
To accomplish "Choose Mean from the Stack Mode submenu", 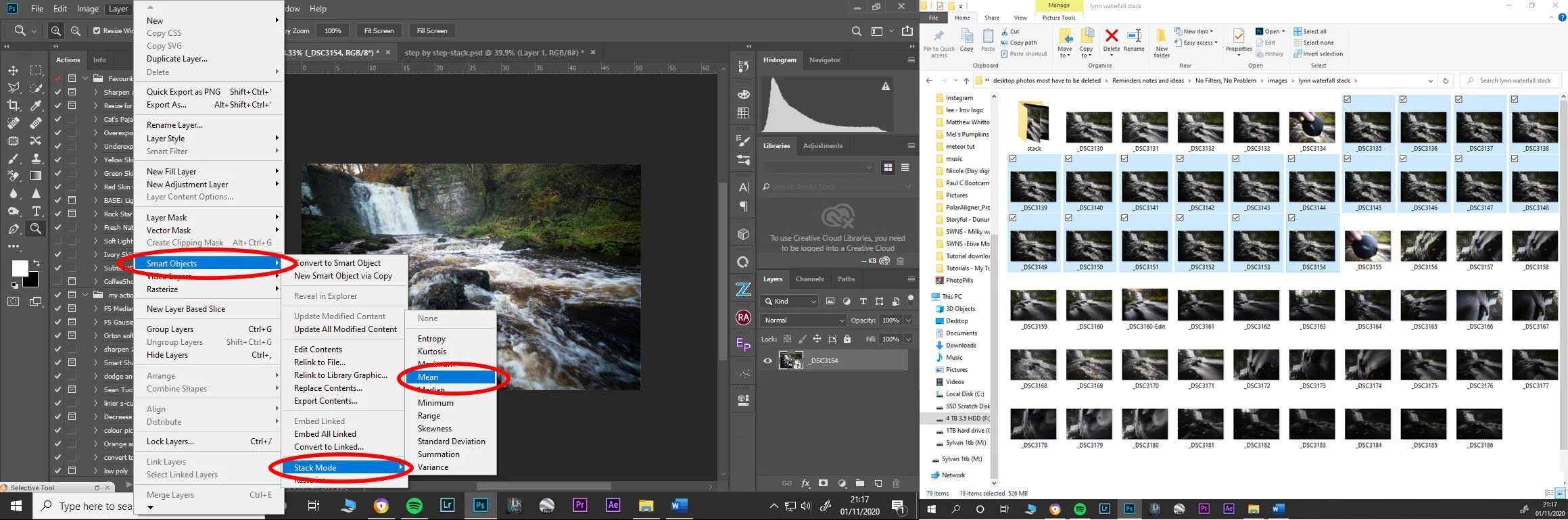I will pos(451,377).
